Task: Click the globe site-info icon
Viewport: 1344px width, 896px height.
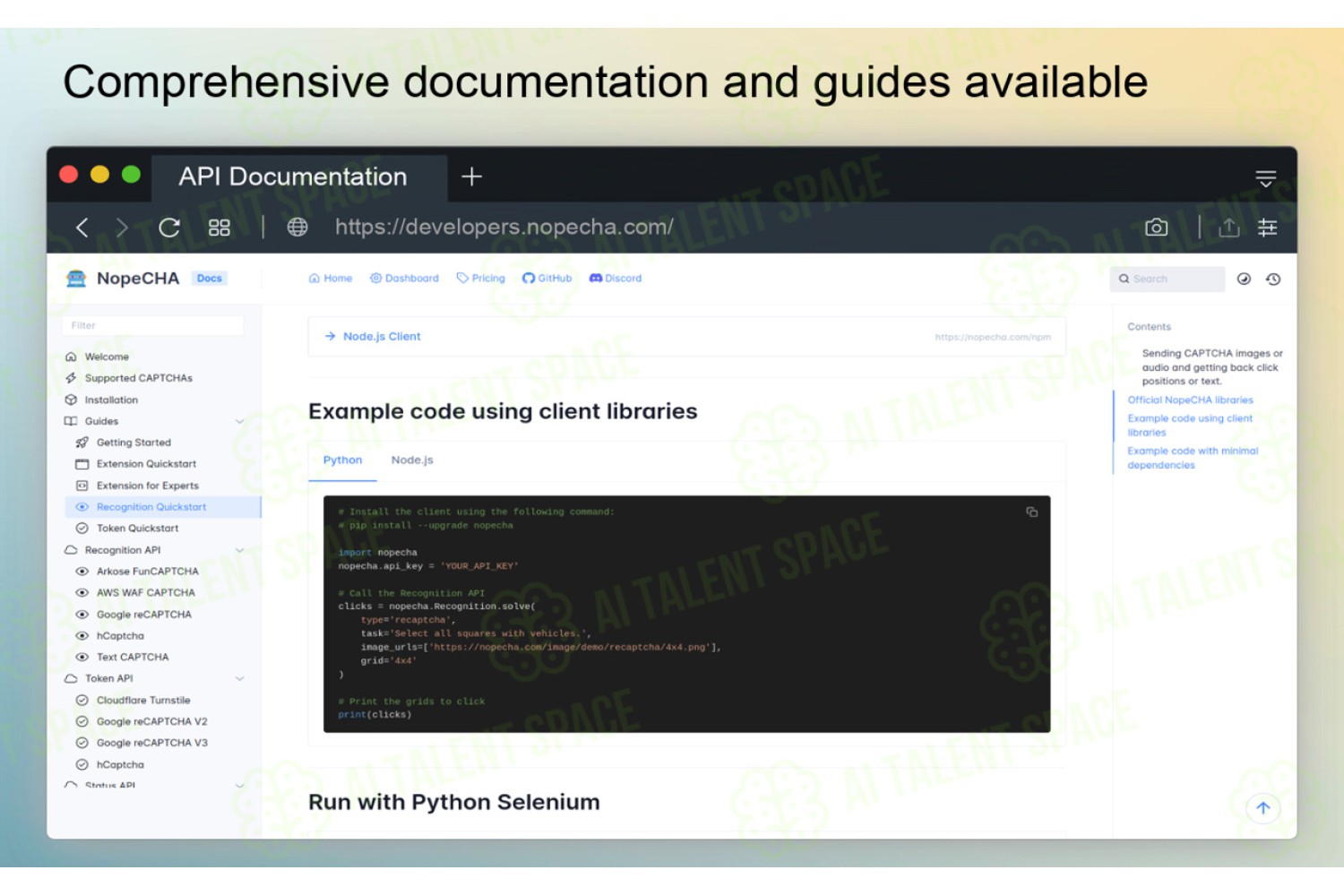Action: point(297,228)
